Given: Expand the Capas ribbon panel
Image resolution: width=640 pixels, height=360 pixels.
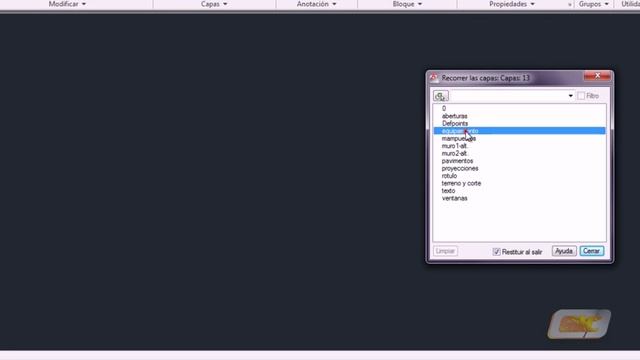Looking at the screenshot, I should [214, 4].
